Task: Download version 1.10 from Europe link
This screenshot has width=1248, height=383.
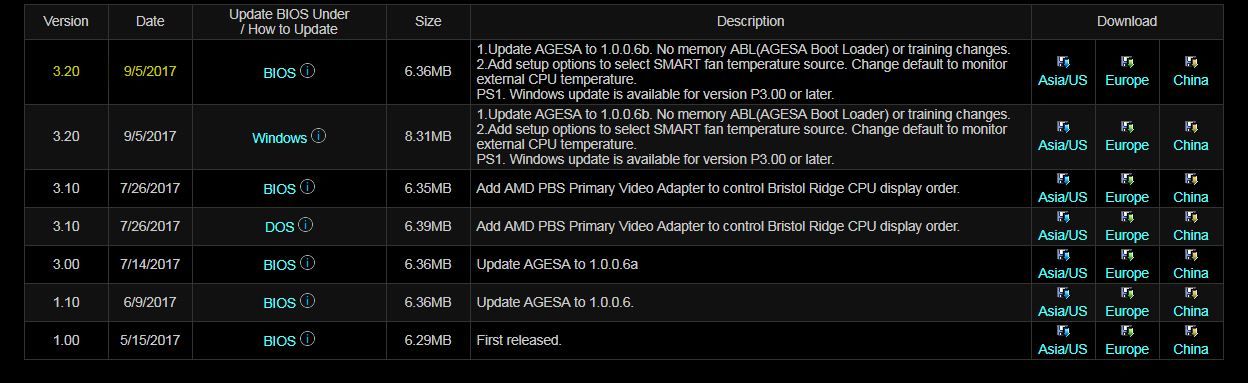Action: 1127,311
